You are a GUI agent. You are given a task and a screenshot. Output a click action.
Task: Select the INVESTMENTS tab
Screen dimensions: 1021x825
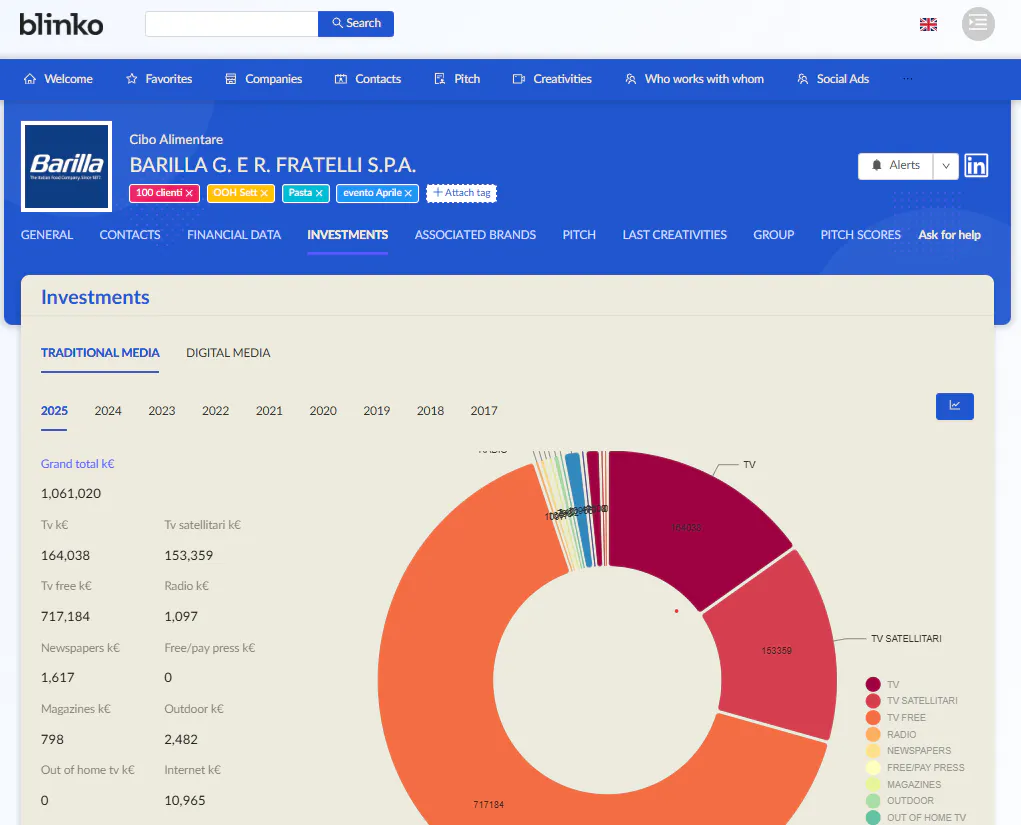348,235
